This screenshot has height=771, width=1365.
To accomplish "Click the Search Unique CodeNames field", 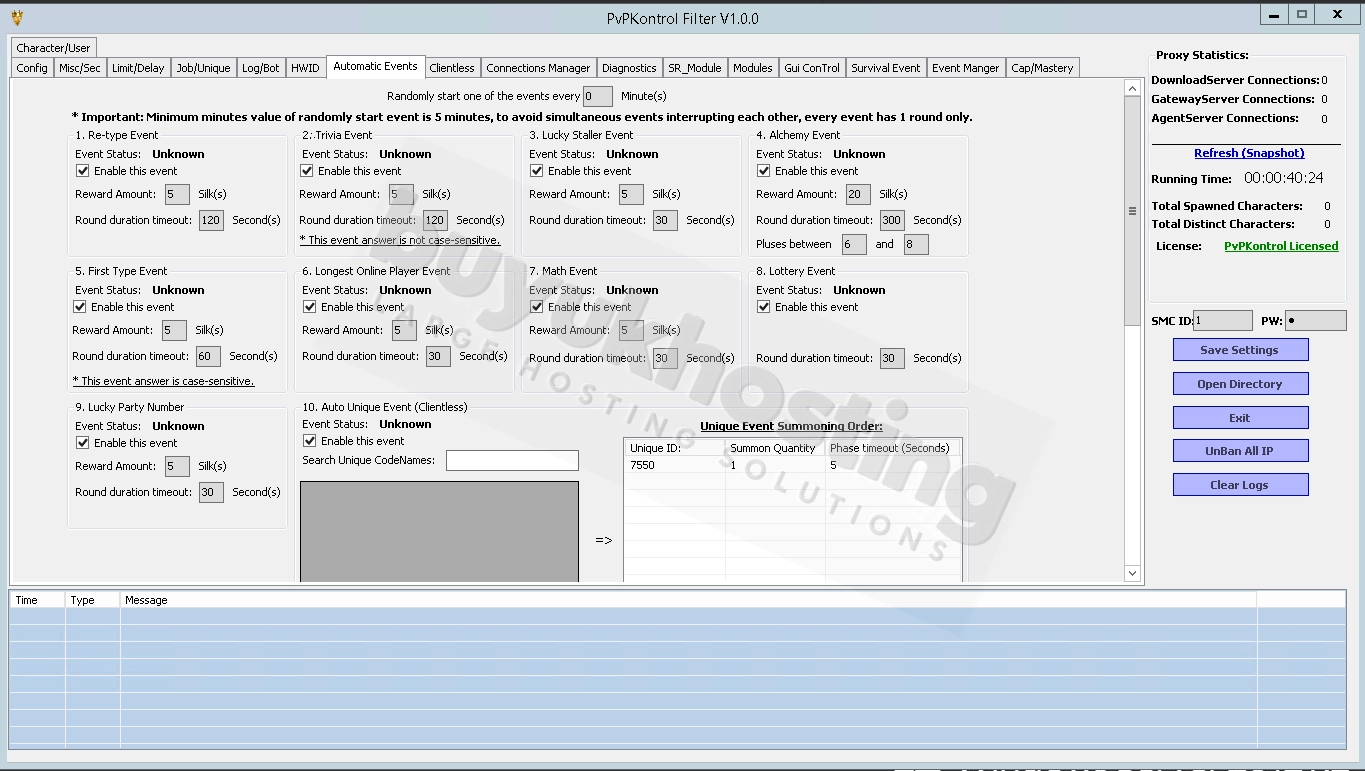I will click(x=512, y=461).
